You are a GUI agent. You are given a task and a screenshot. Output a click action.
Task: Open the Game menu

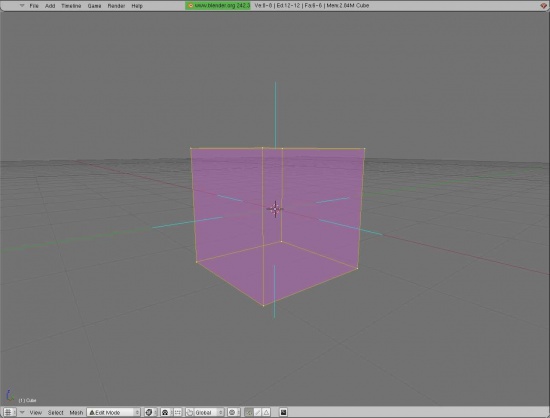pyautogui.click(x=94, y=6)
